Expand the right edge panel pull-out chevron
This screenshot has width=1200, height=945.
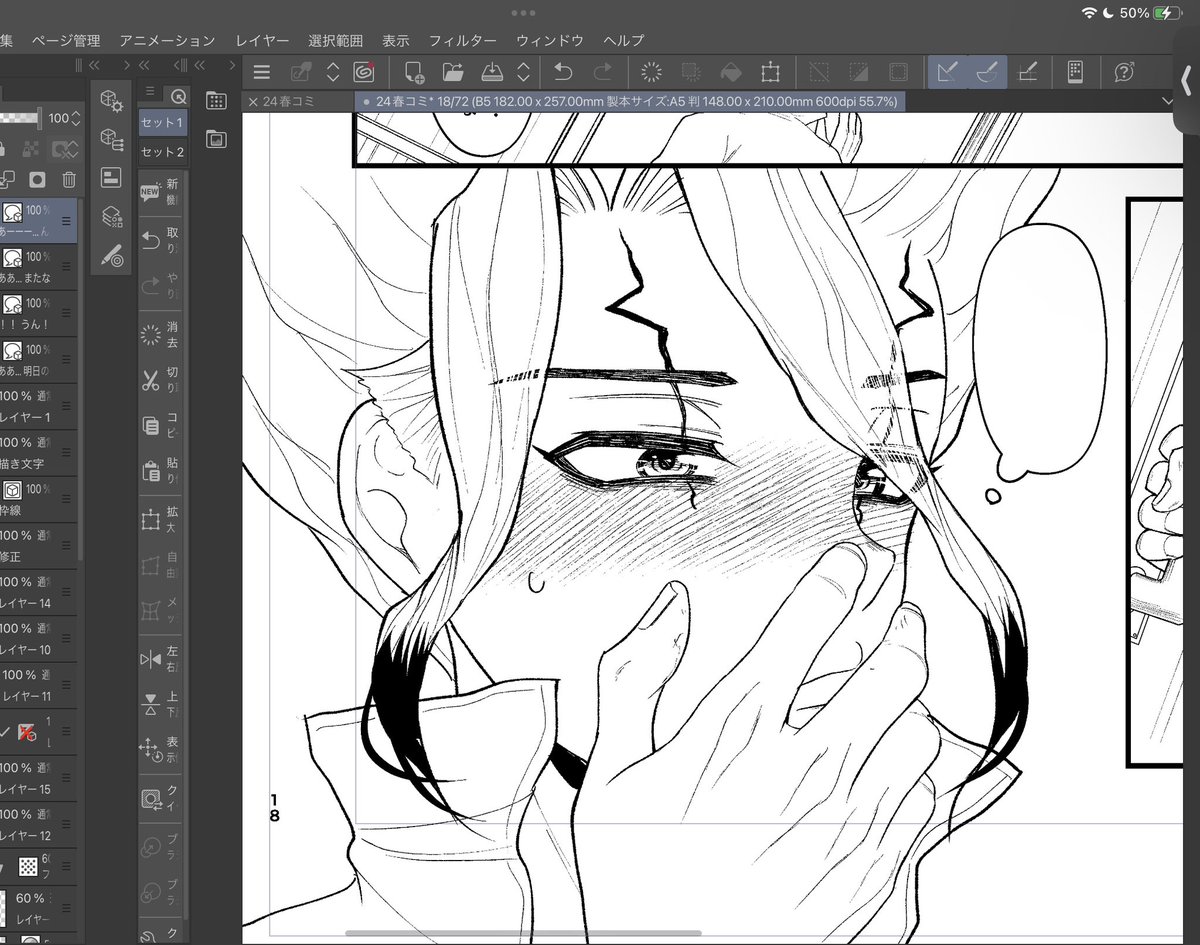pos(1186,82)
